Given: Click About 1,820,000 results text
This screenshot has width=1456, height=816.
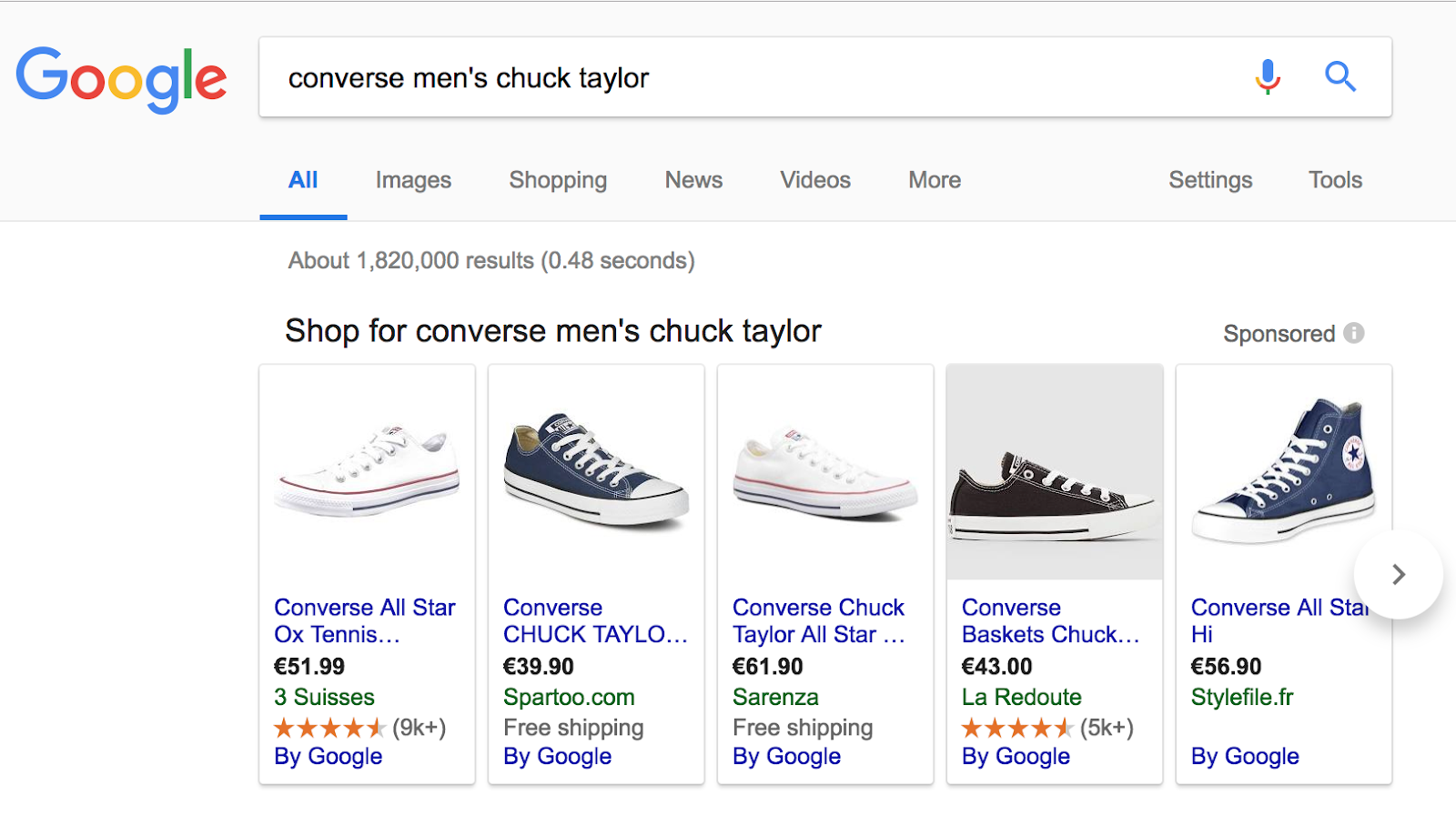Looking at the screenshot, I should tap(491, 261).
